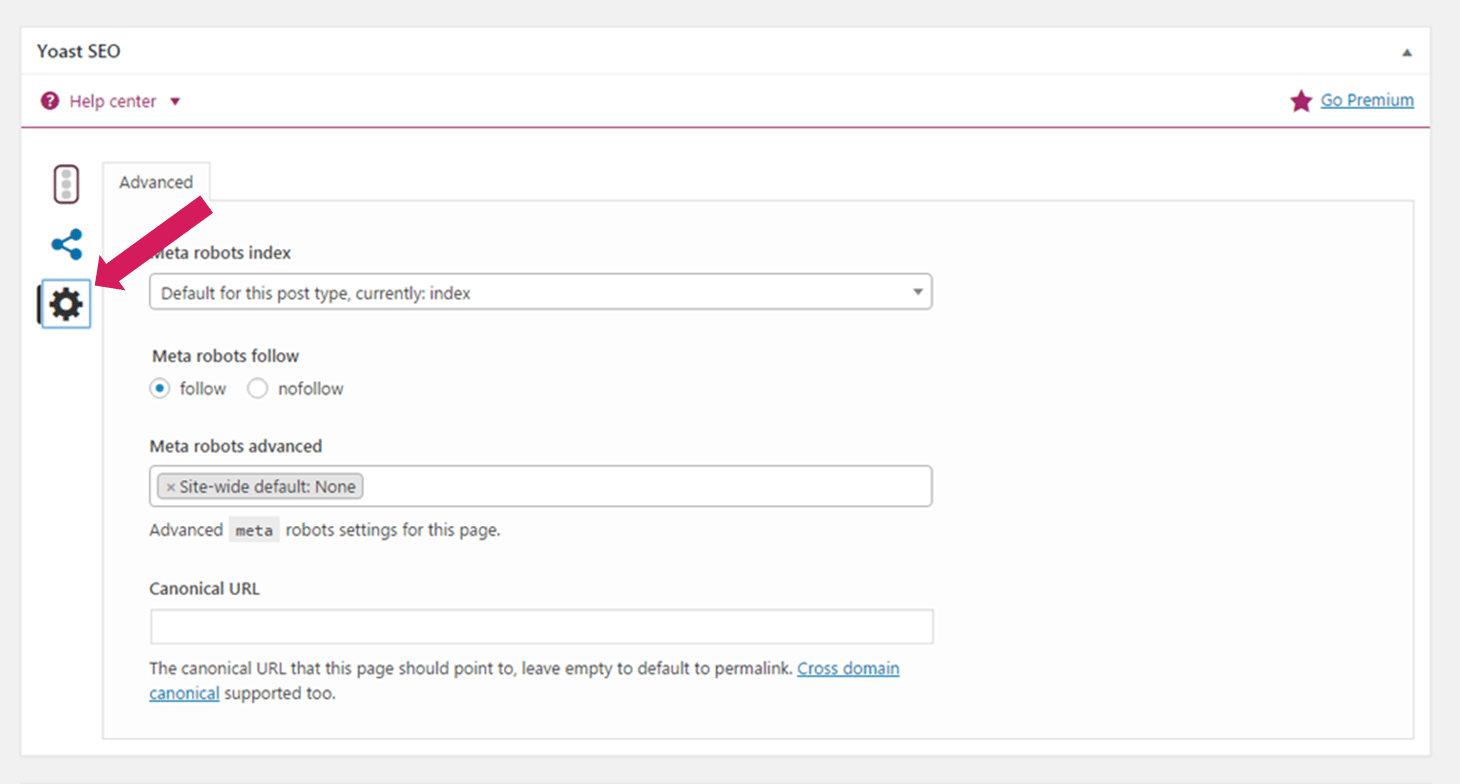Open the Help center link
The image size is (1460, 784).
113,101
